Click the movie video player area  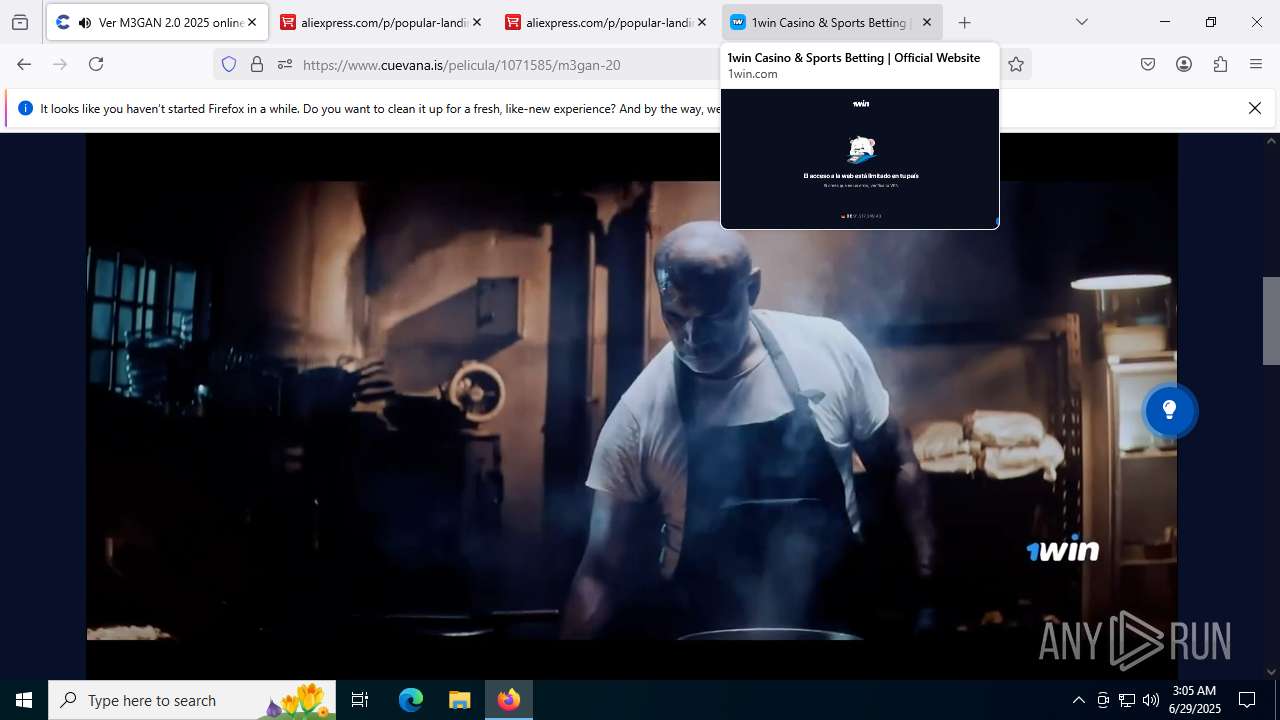point(631,405)
